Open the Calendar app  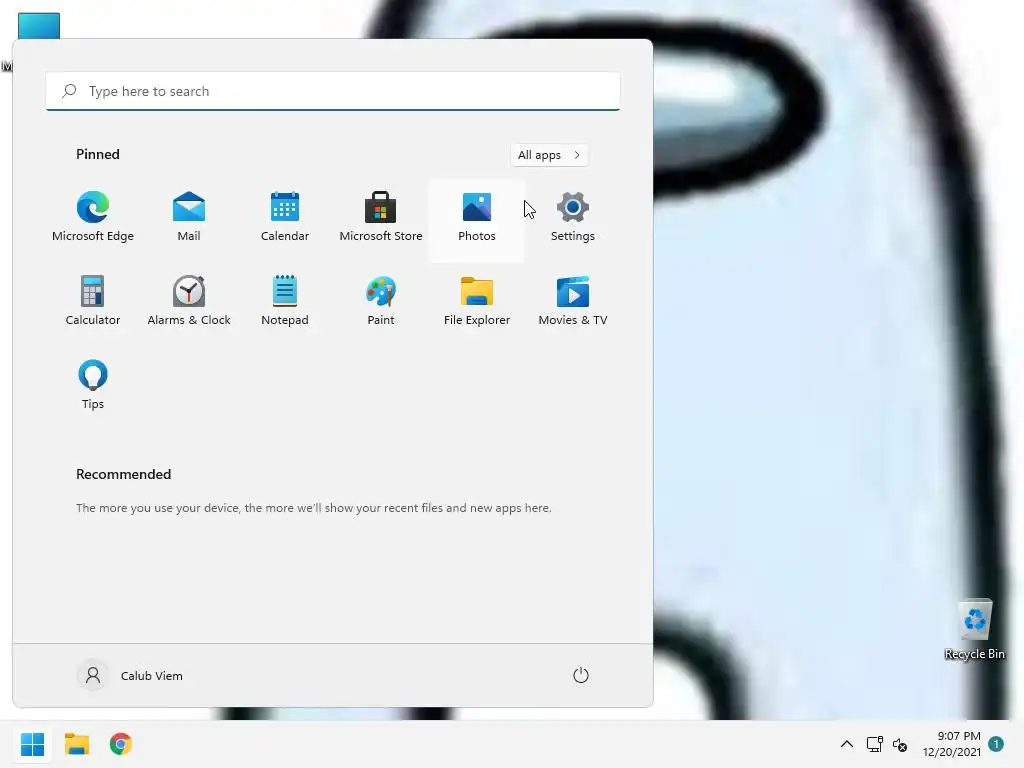tap(285, 217)
